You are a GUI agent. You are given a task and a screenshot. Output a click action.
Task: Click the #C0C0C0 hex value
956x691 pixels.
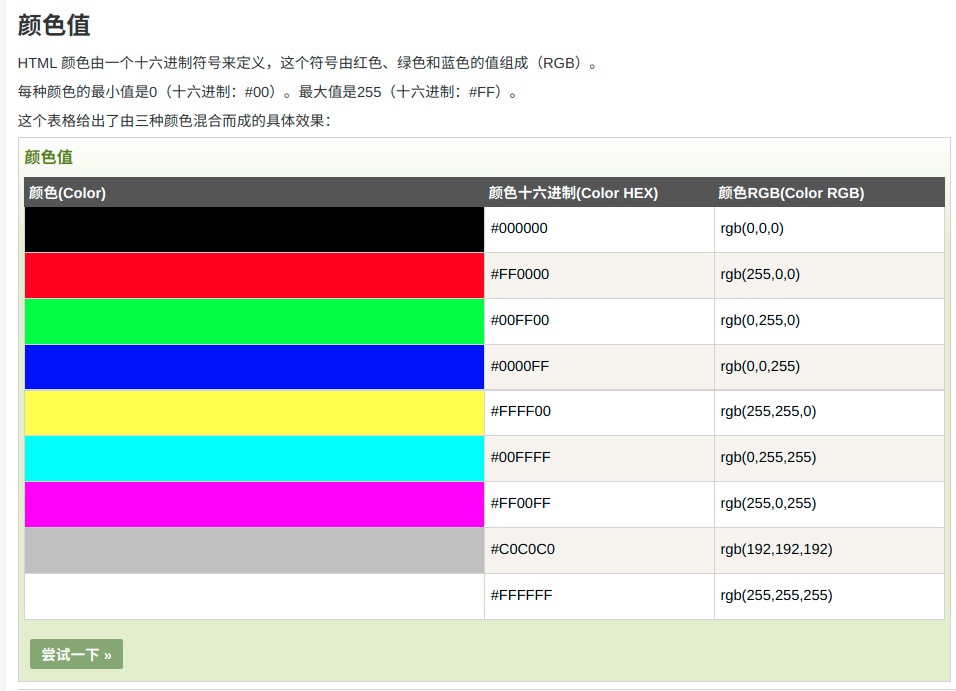(x=523, y=549)
